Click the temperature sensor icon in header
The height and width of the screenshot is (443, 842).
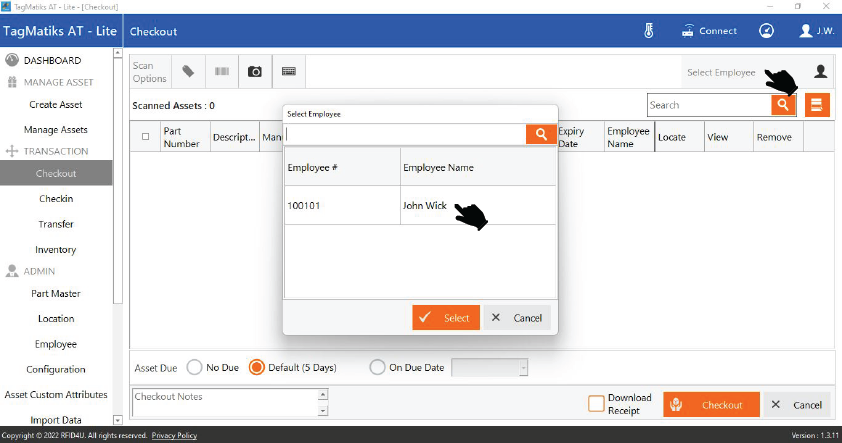click(x=648, y=31)
